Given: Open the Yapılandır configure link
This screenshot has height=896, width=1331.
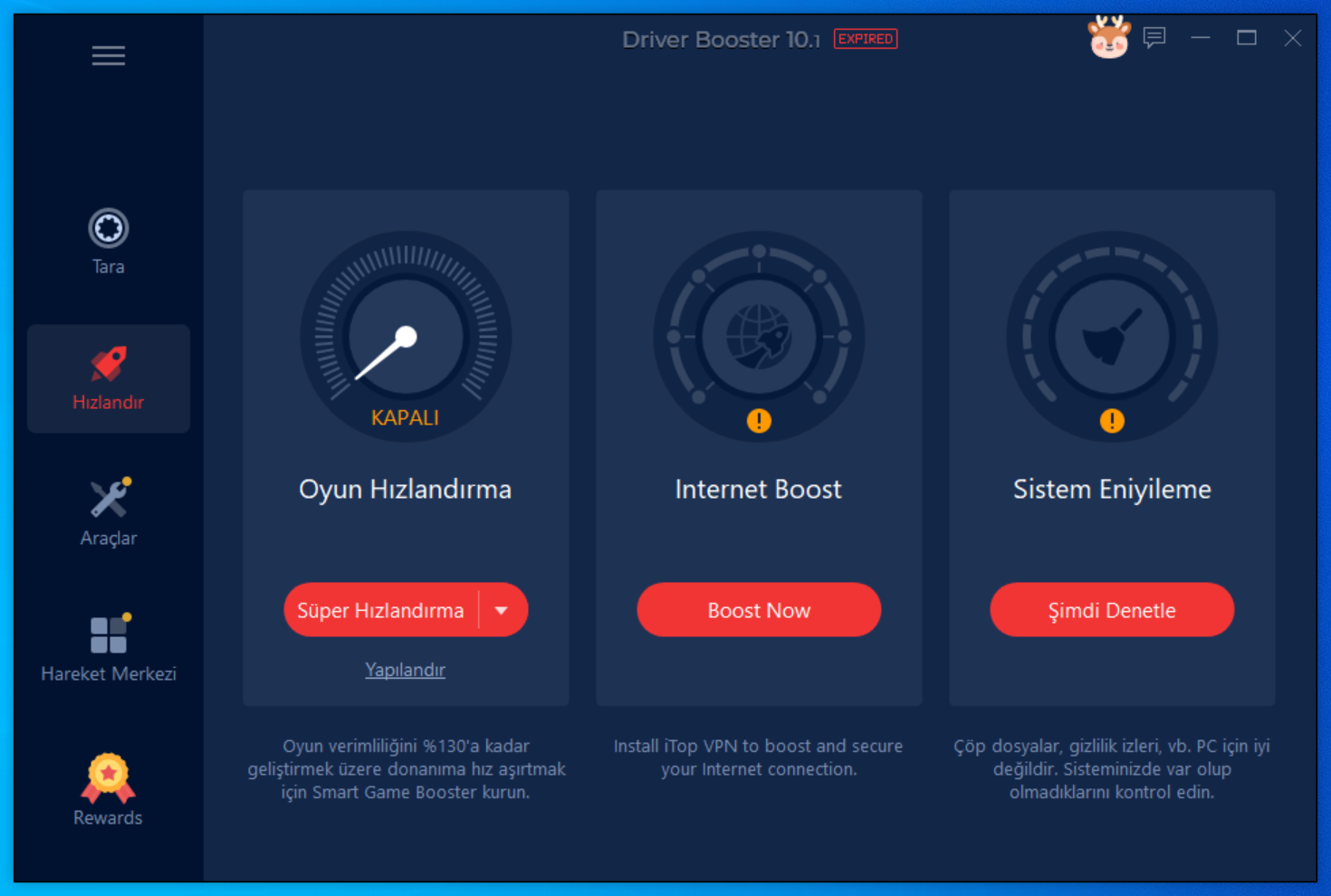Looking at the screenshot, I should (405, 670).
